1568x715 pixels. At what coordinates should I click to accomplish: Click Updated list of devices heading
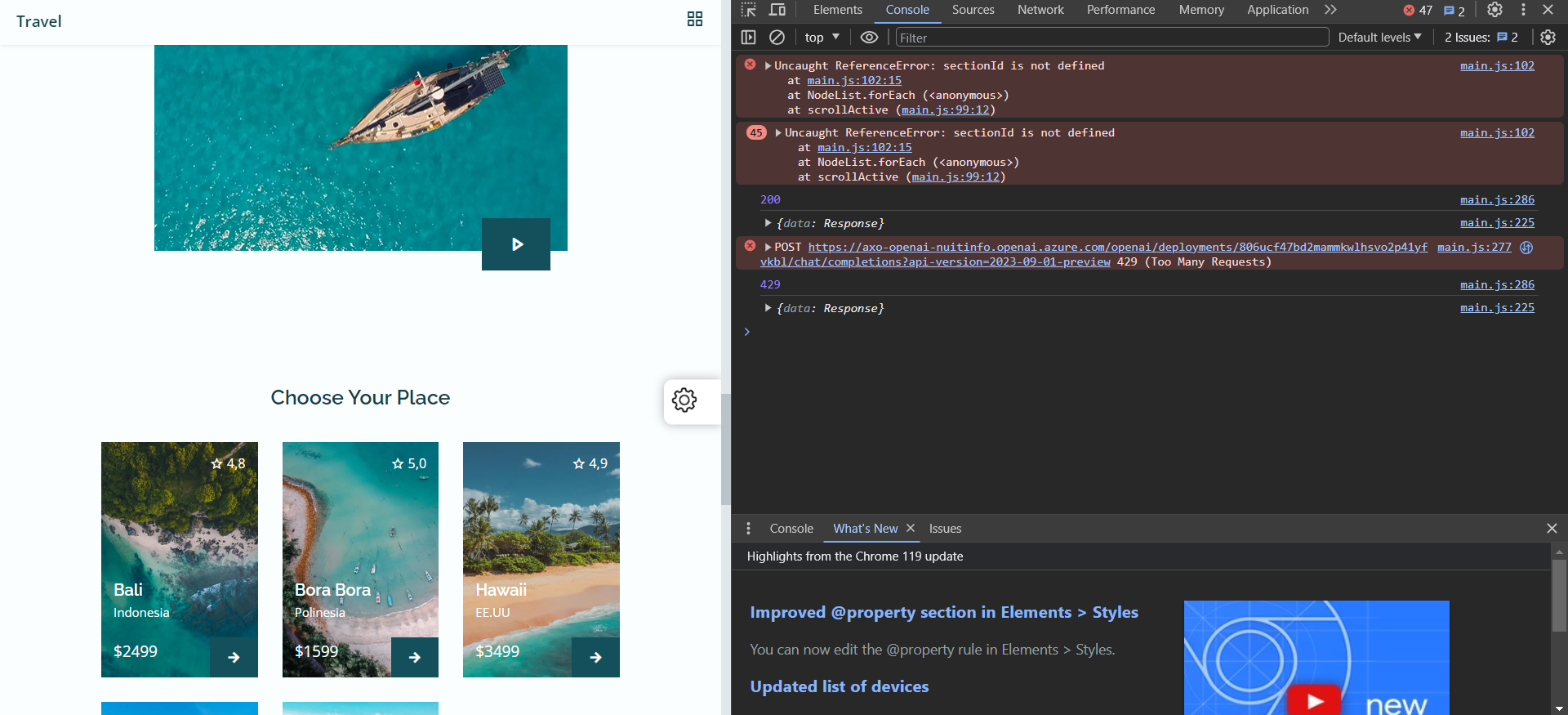coord(840,686)
